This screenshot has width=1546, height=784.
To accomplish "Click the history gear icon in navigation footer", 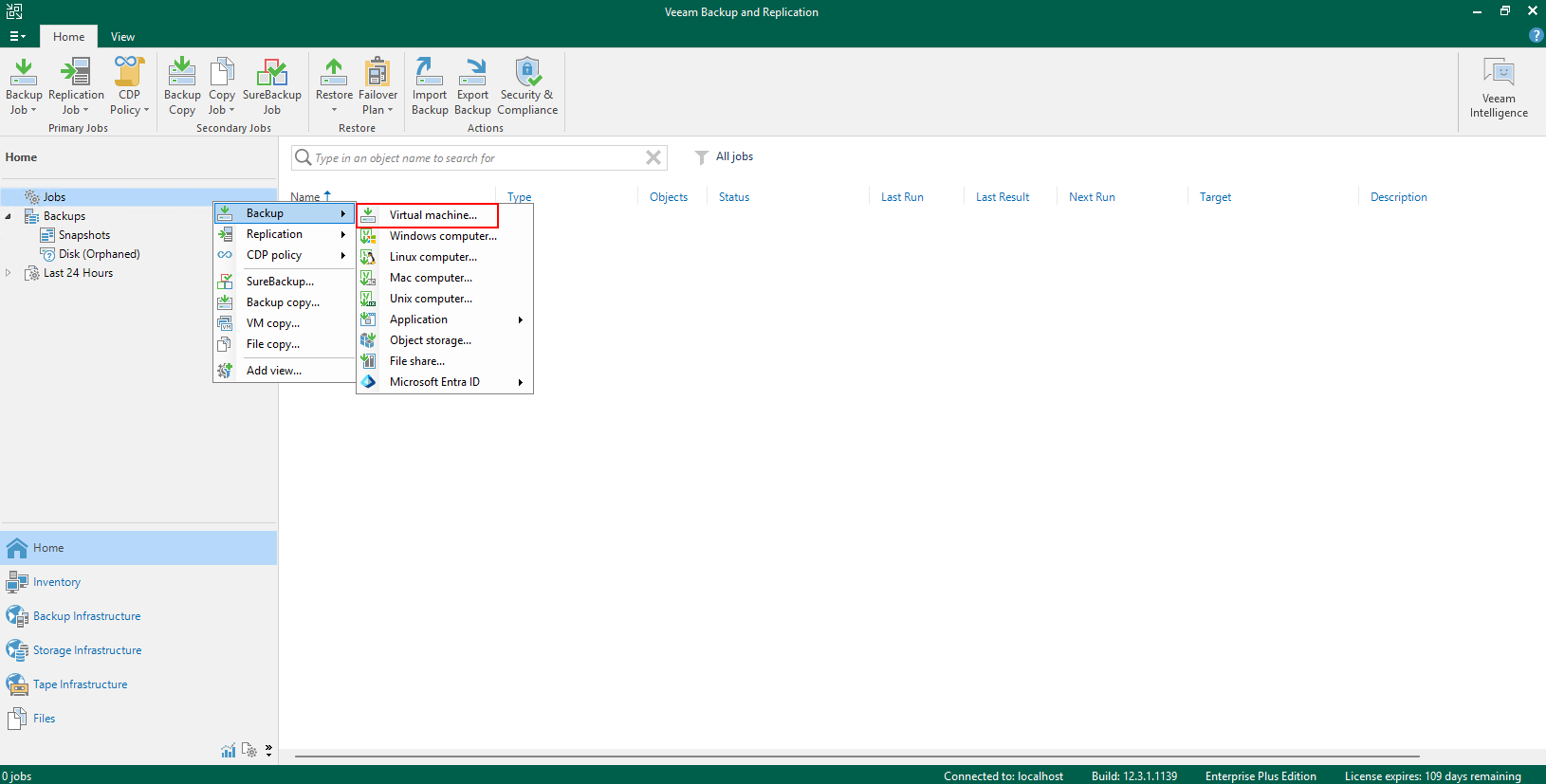I will (x=249, y=750).
